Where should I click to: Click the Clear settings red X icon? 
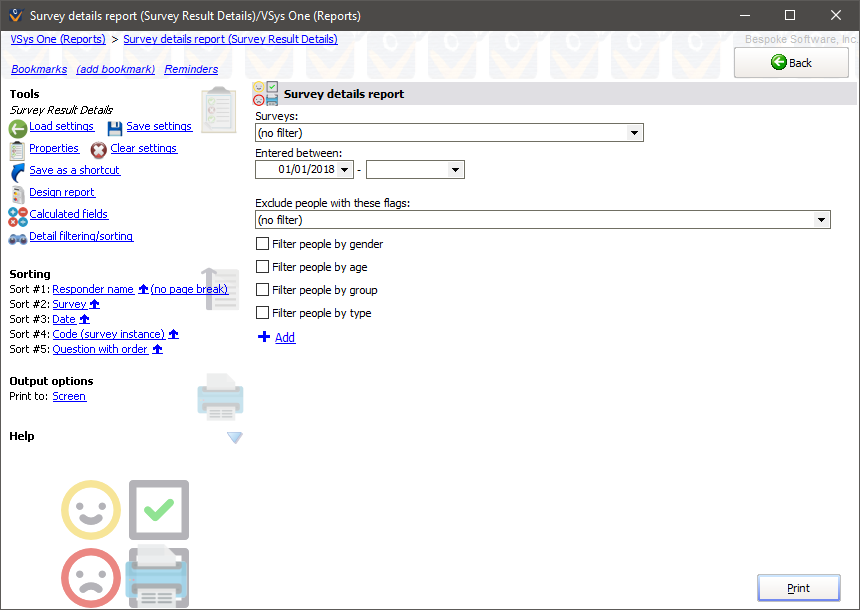(98, 149)
